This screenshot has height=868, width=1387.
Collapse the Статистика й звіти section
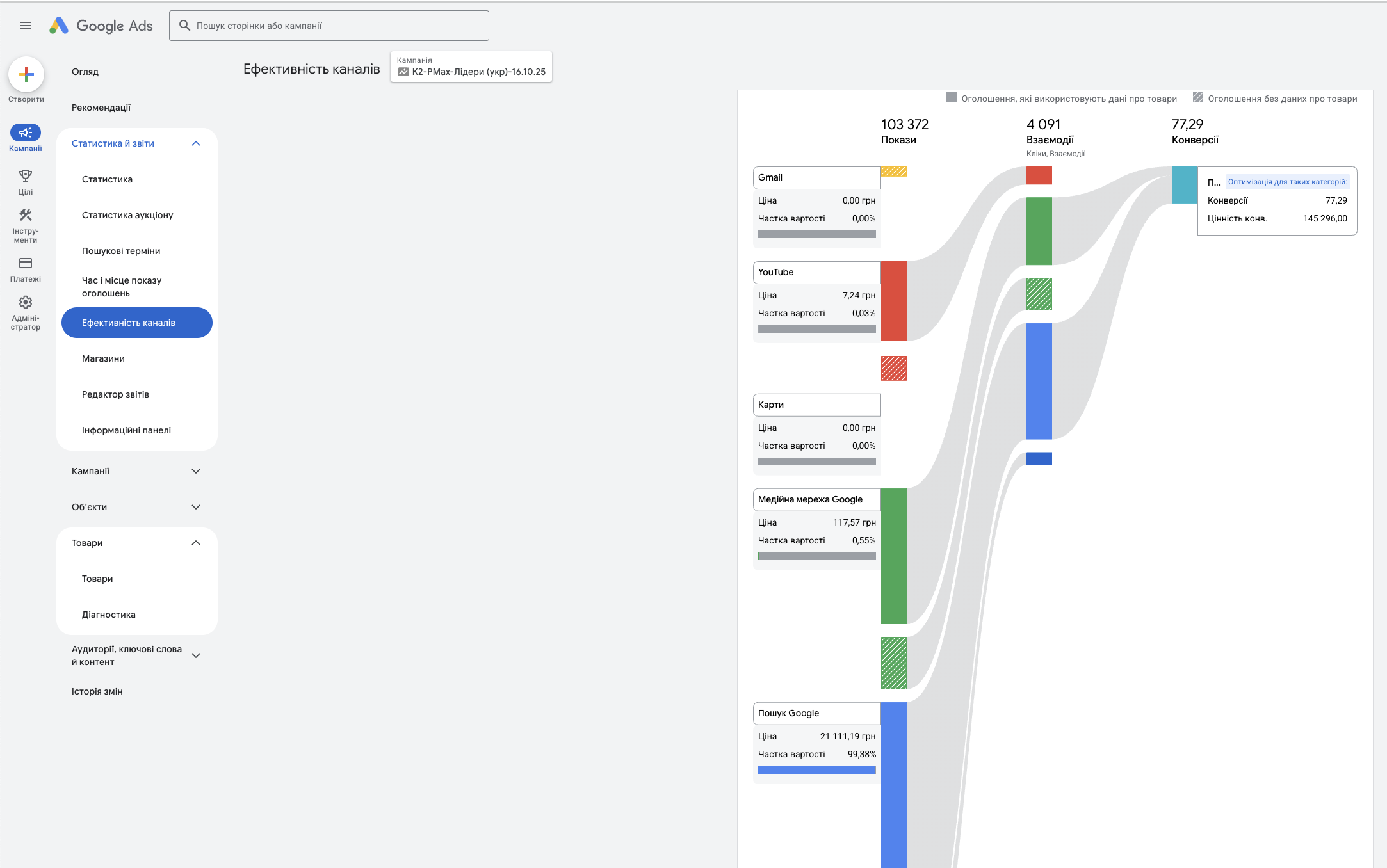(x=196, y=143)
